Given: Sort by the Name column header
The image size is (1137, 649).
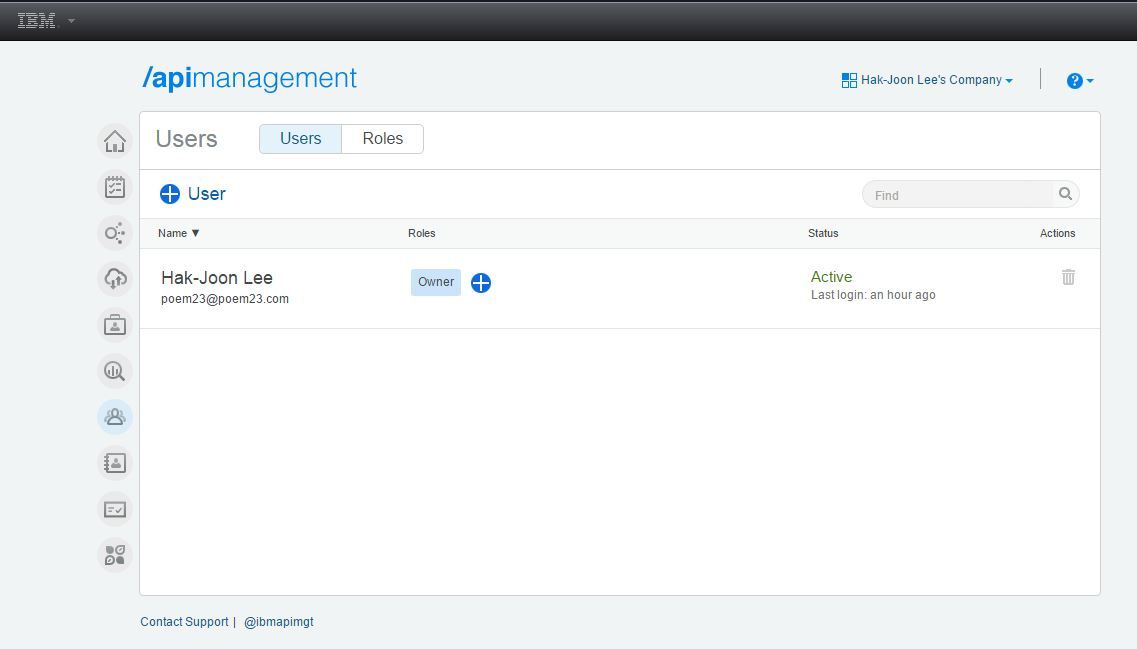Looking at the screenshot, I should point(178,233).
